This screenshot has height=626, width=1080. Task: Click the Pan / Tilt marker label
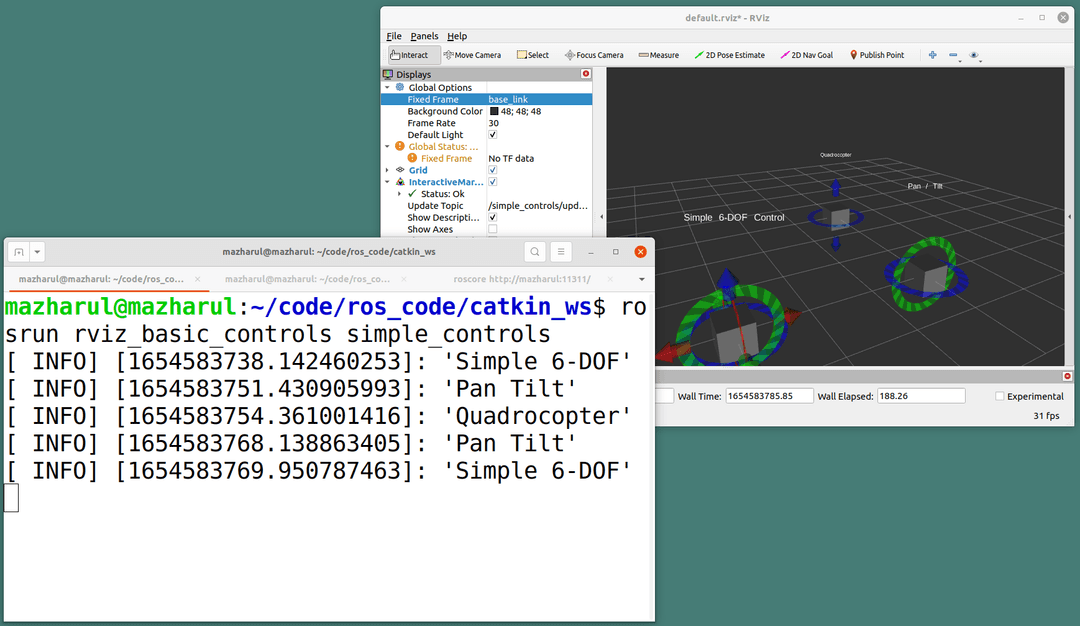[x=925, y=186]
